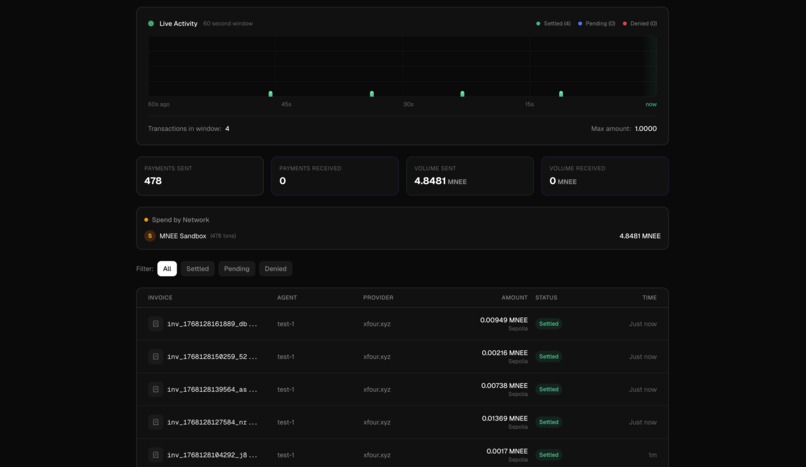Click the Settled legend dot in chart
The height and width of the screenshot is (467, 806).
(538, 24)
